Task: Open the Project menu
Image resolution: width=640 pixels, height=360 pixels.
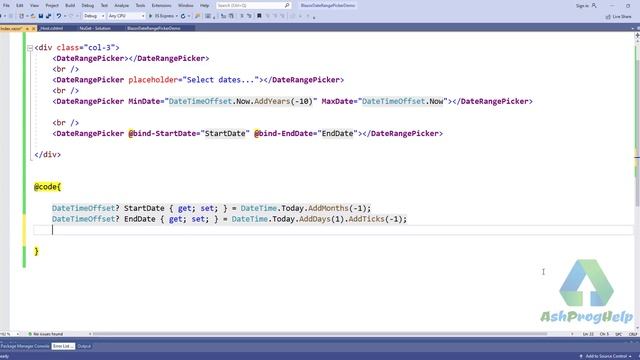Action: [x=52, y=5]
